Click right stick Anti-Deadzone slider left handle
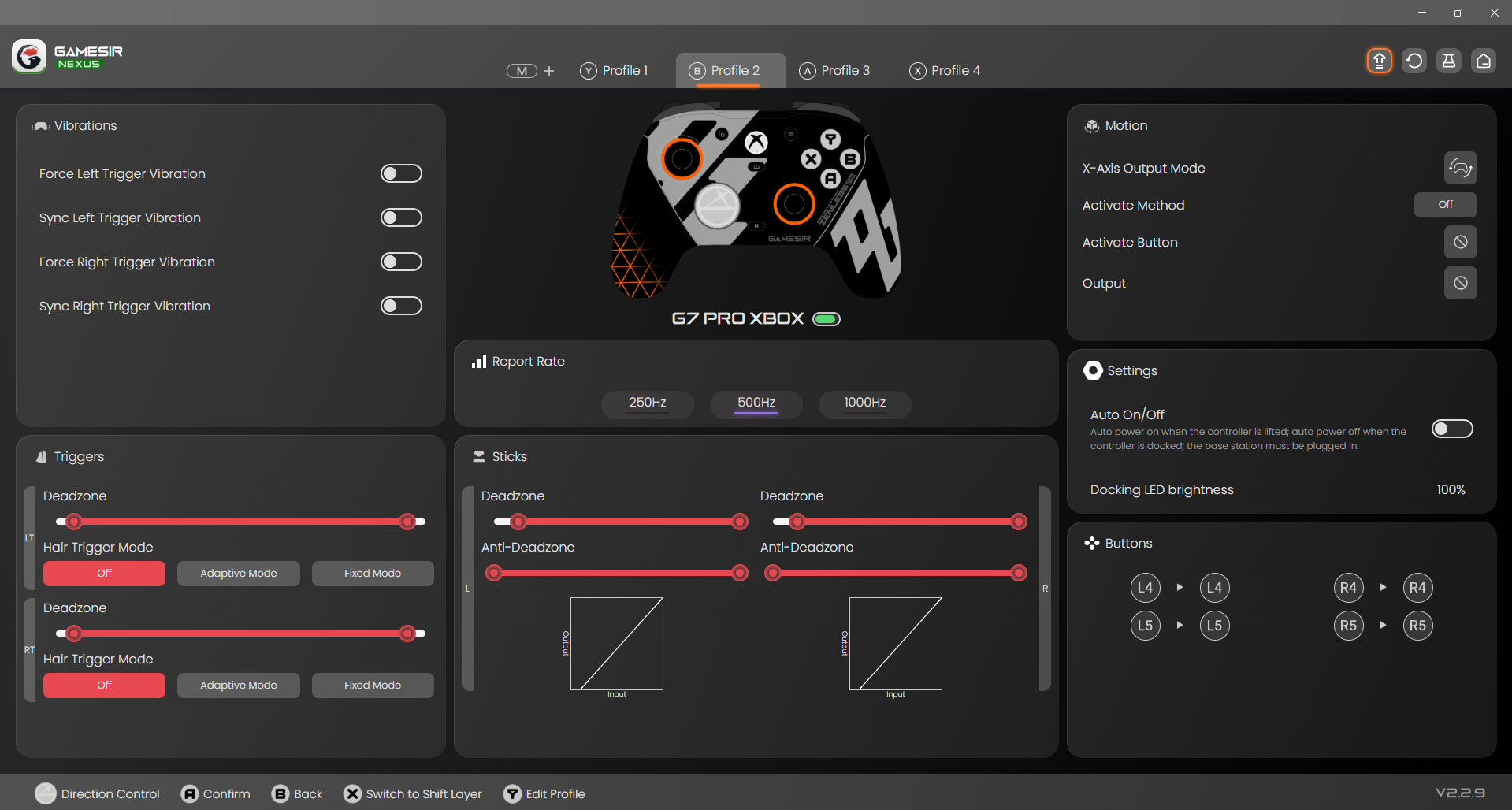1512x810 pixels. coord(773,573)
